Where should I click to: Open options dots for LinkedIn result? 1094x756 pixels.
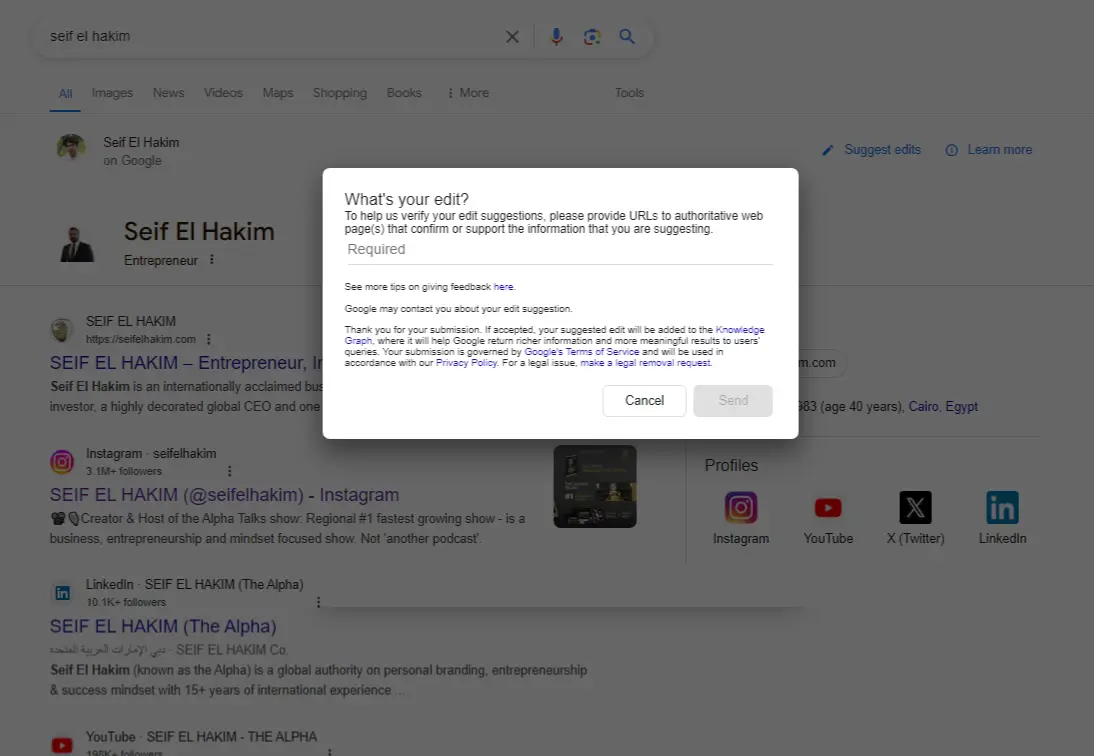(x=318, y=602)
